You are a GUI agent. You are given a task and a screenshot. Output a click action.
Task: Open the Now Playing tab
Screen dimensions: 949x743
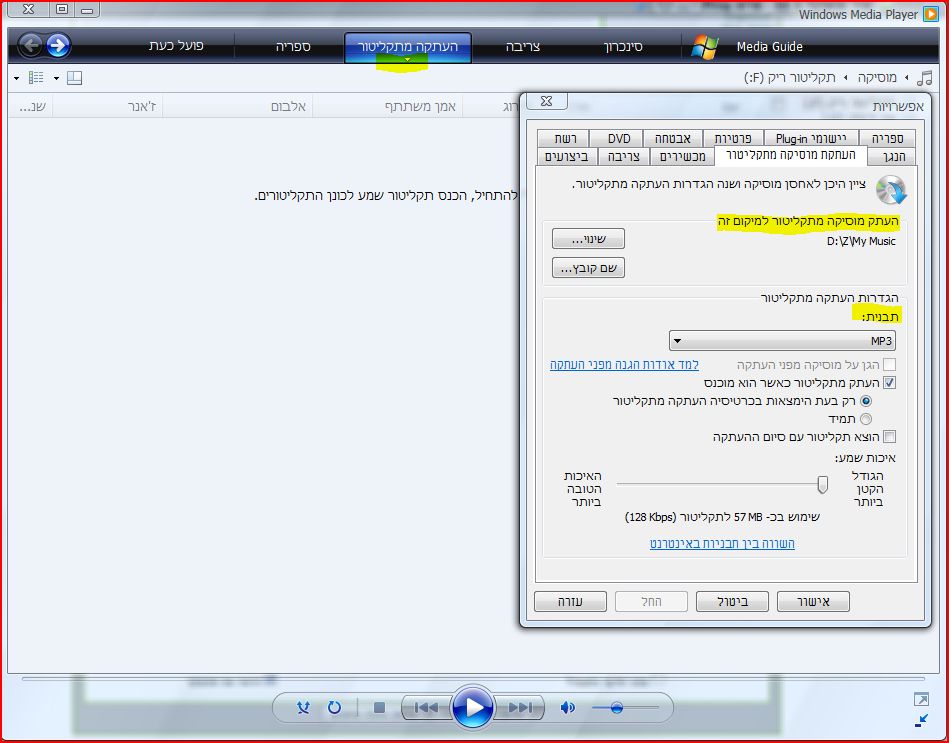(x=176, y=46)
